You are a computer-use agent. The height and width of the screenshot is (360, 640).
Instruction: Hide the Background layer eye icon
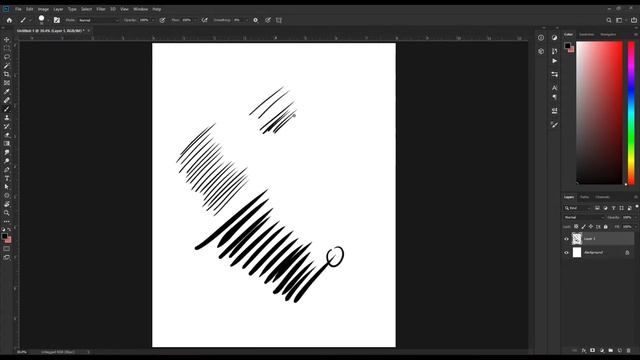point(566,253)
